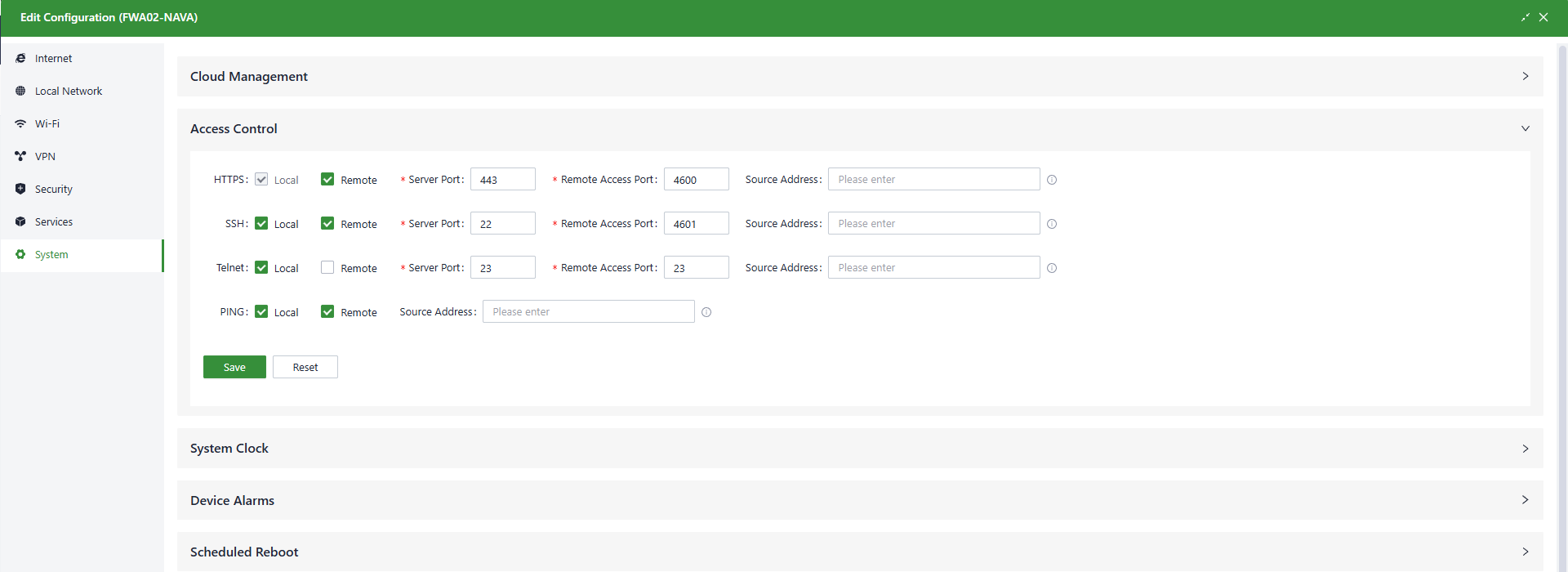Expand the System Clock section
This screenshot has width=1568, height=572.
(1525, 449)
